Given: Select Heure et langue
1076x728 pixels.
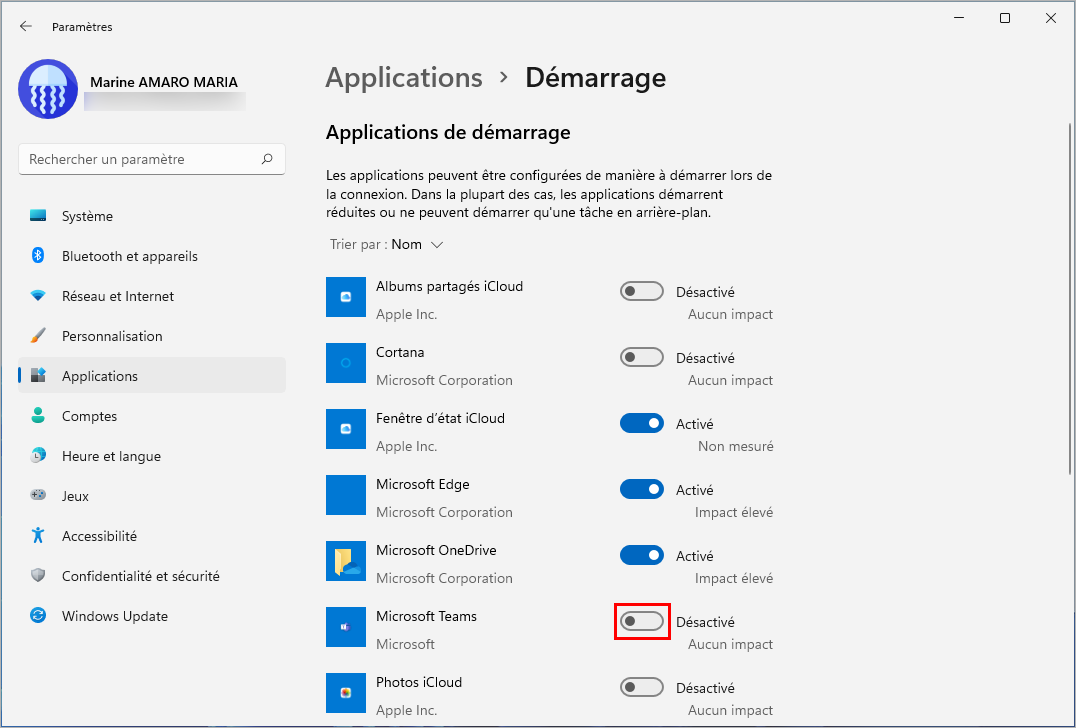Looking at the screenshot, I should pos(152,456).
